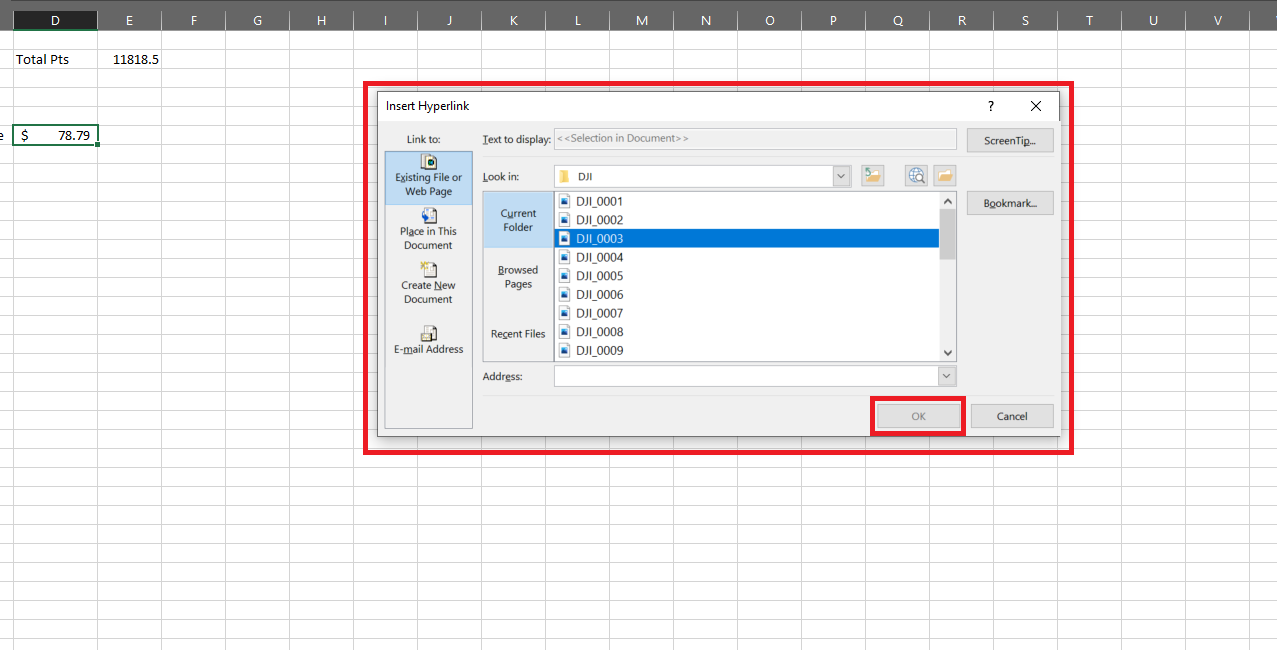Select Create New Document link type
1277x650 pixels.
coord(428,285)
